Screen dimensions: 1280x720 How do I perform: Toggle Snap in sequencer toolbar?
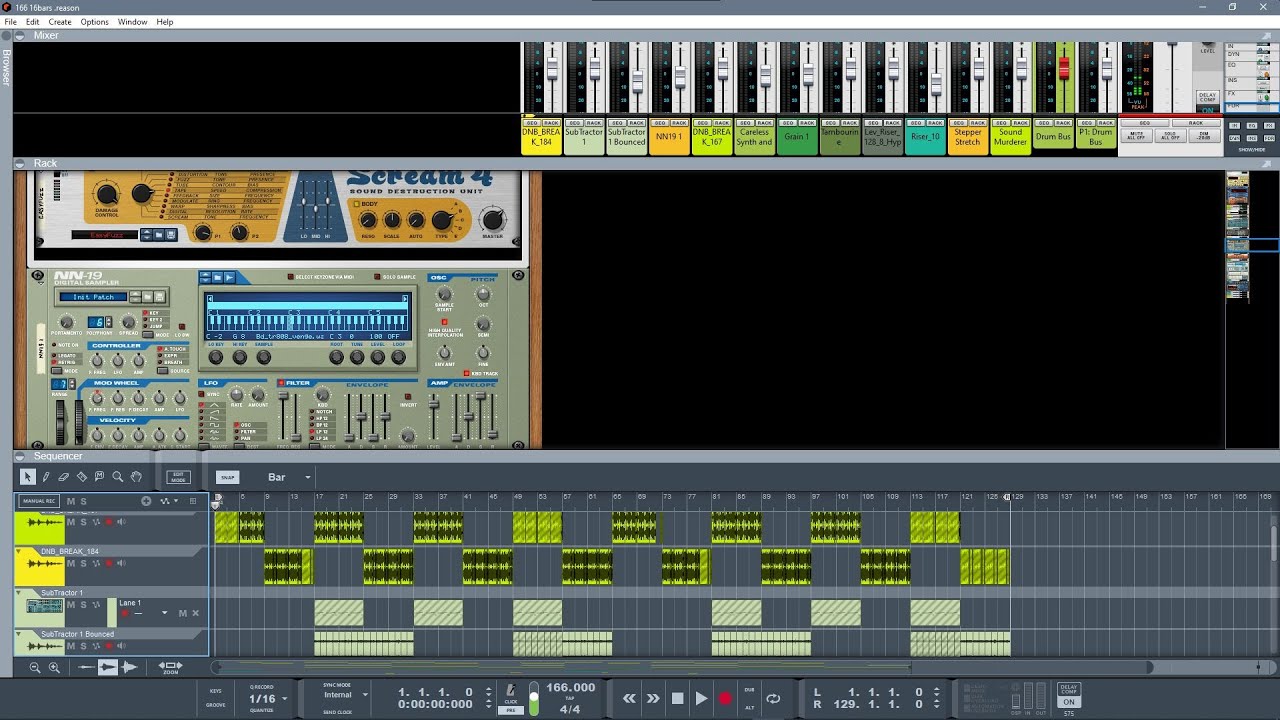coord(227,477)
